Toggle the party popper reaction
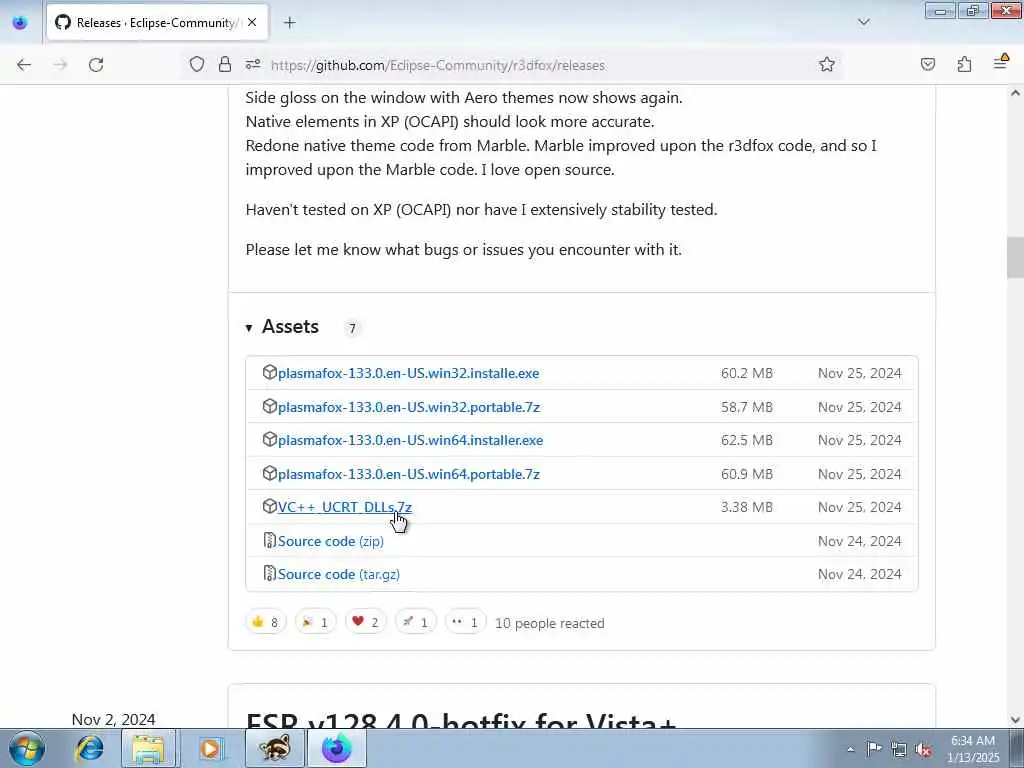The image size is (1024, 768). point(315,622)
